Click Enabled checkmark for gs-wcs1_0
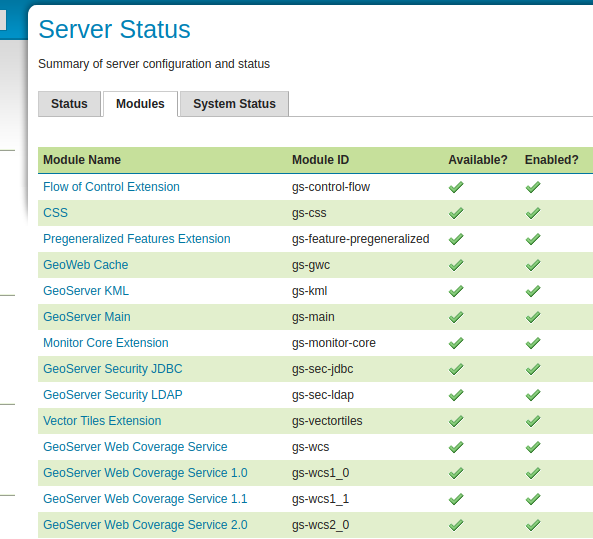 [533, 473]
